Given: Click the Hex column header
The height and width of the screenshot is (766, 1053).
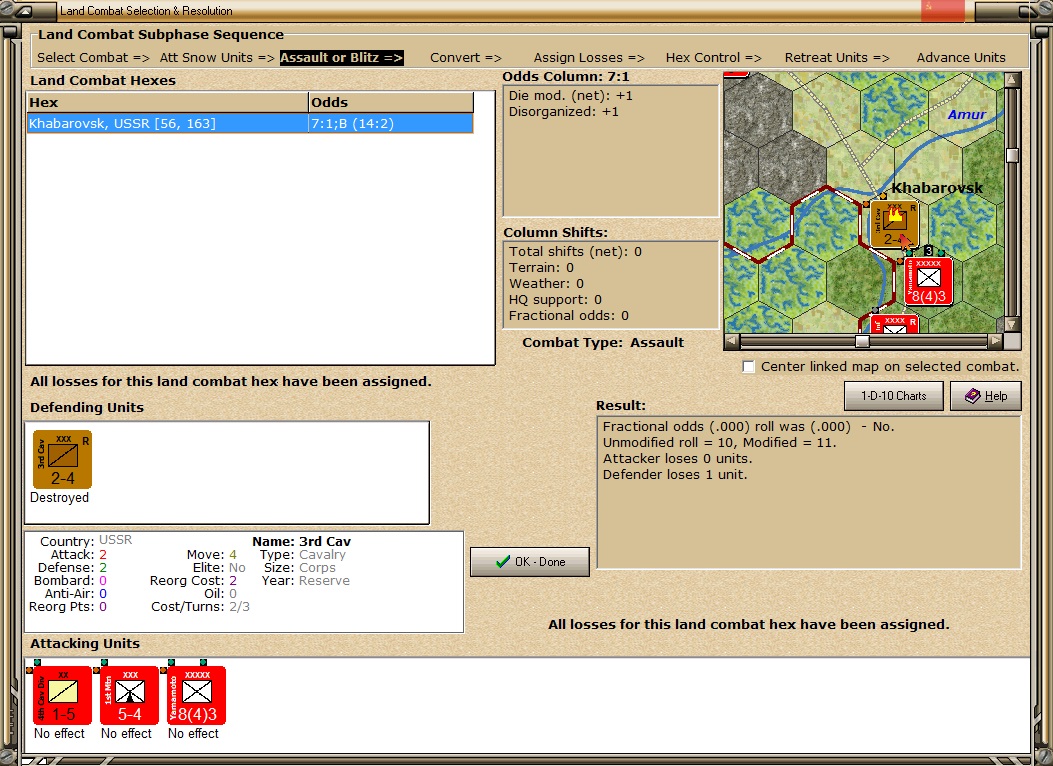Looking at the screenshot, I should [x=167, y=103].
